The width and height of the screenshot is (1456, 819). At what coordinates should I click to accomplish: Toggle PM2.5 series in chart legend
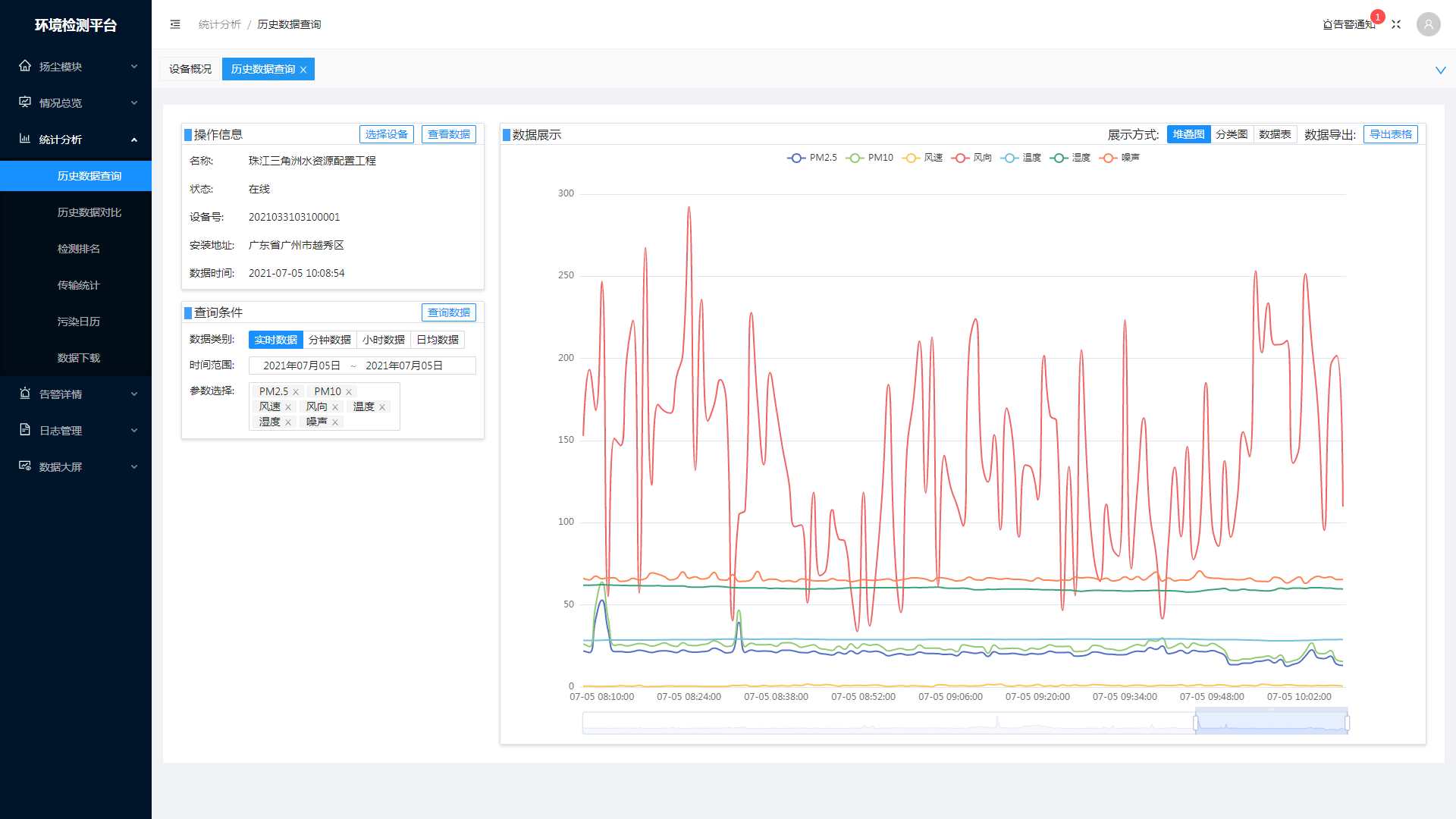[x=812, y=158]
